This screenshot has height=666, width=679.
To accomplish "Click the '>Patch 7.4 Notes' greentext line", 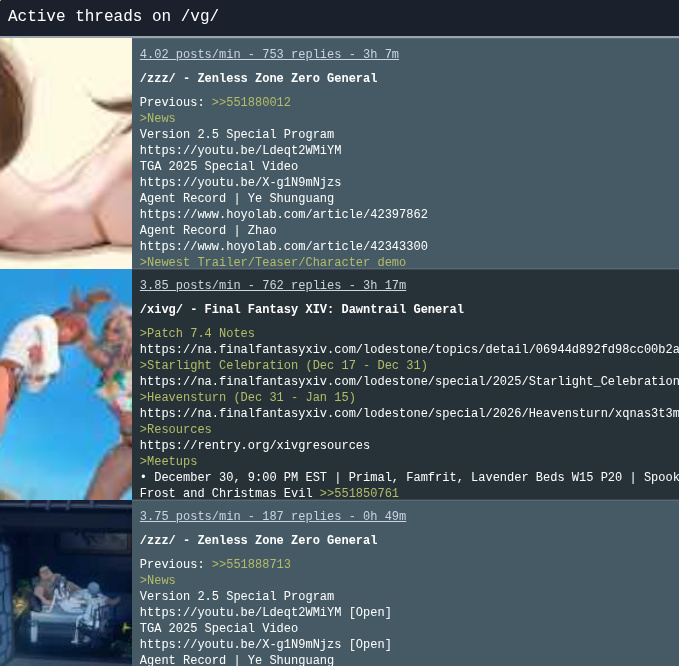I will [197, 333].
